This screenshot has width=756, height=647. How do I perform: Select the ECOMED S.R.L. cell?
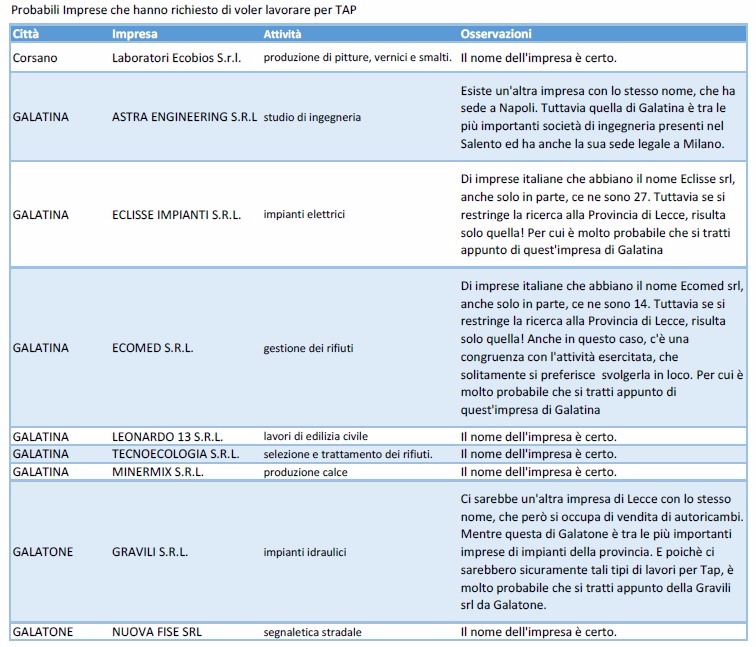152,348
